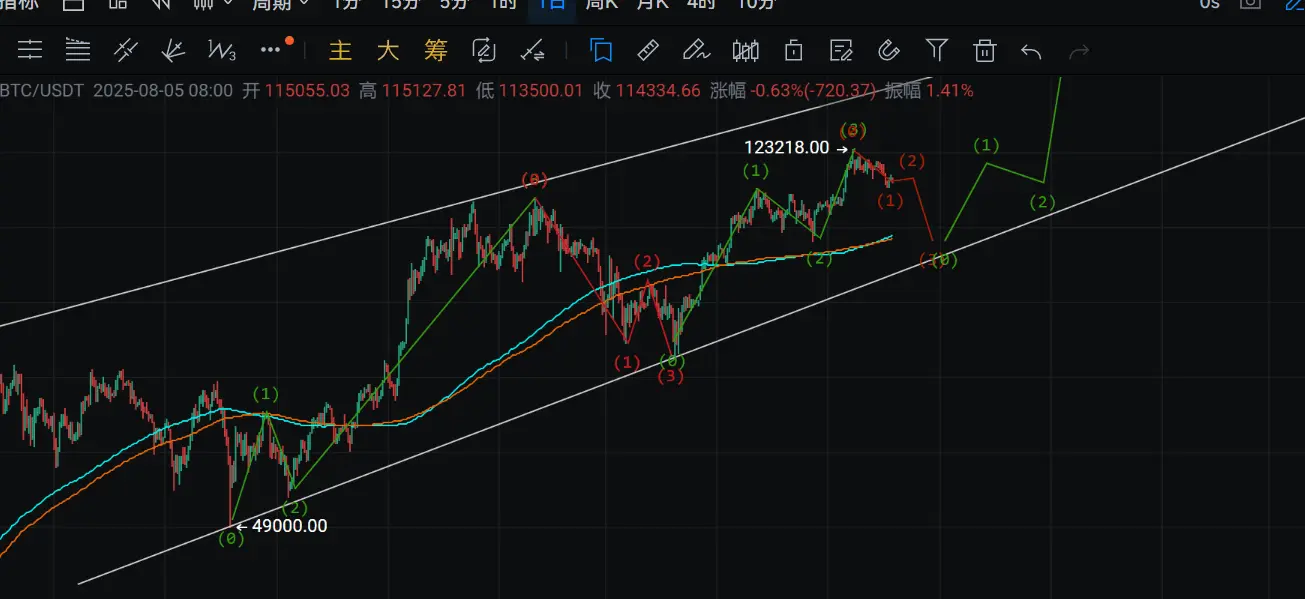Click the candlestick style icon
The image size is (1305, 599).
click(745, 50)
